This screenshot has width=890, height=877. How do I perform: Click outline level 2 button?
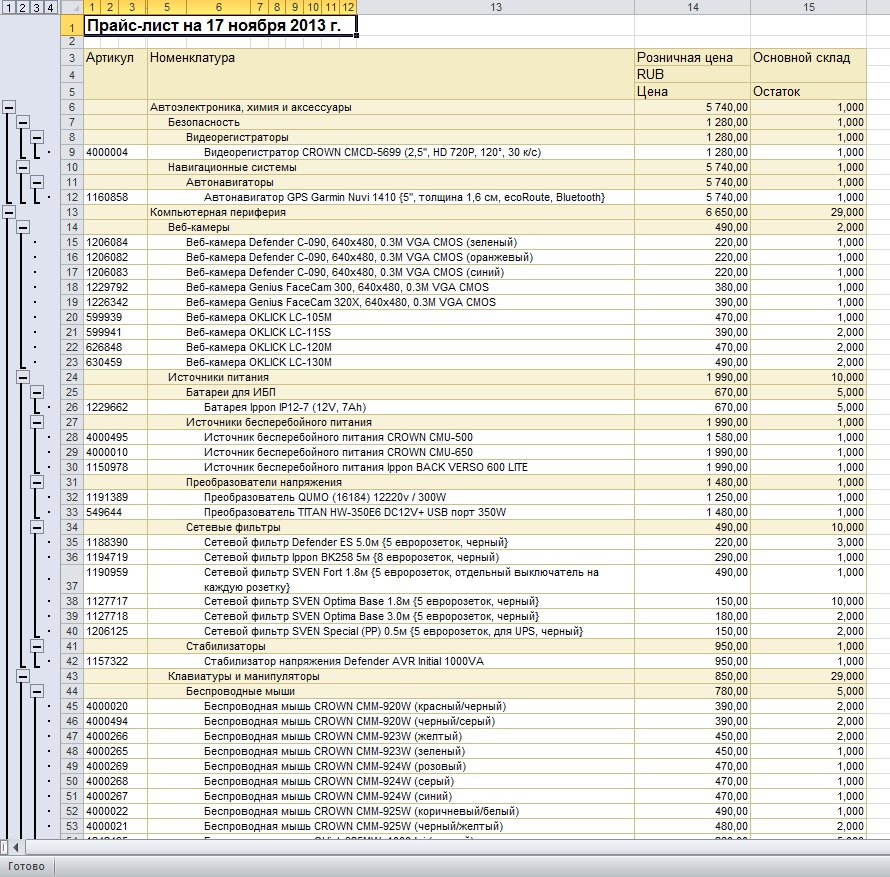[x=23, y=7]
